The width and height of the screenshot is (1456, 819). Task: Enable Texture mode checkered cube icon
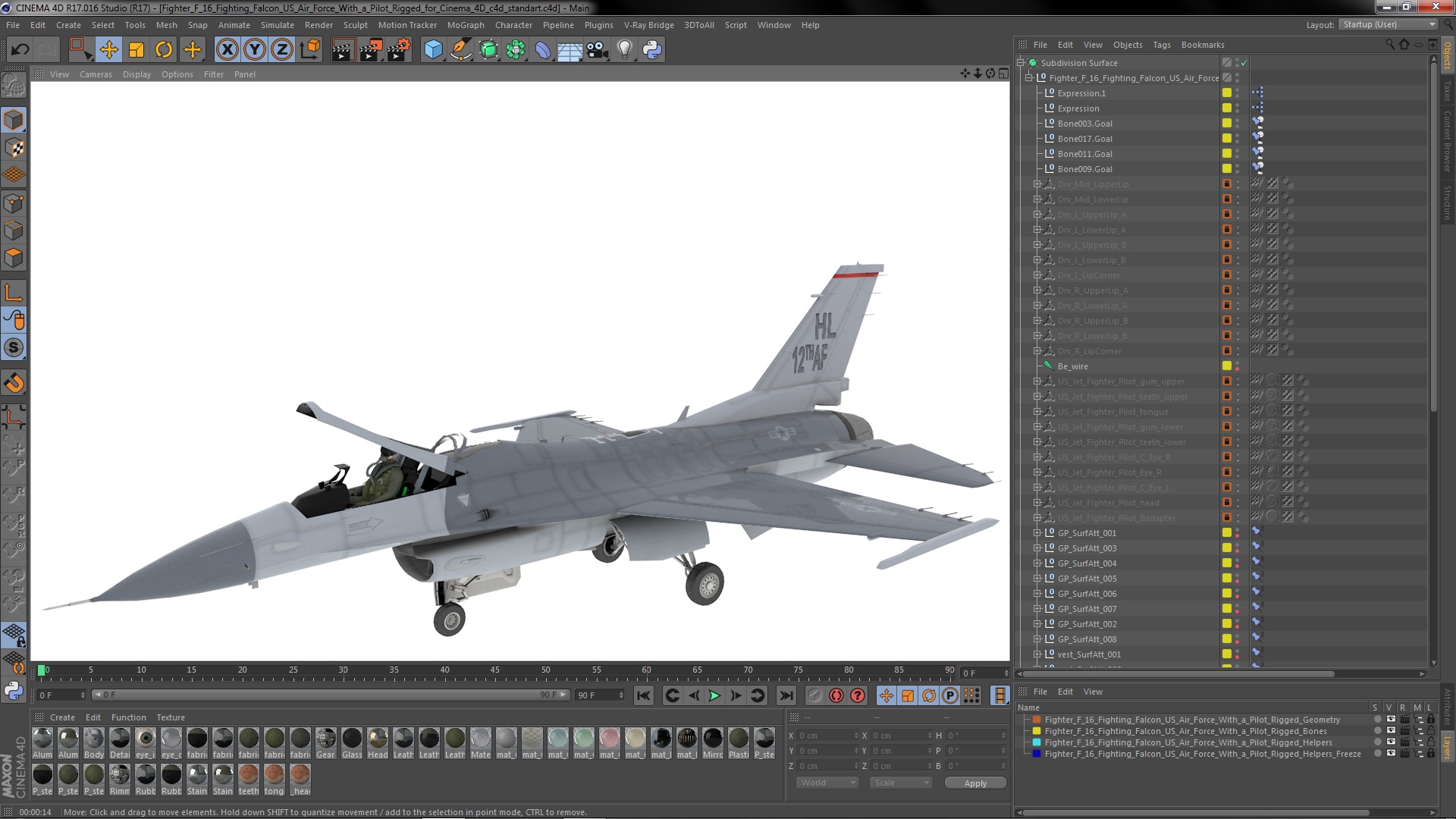(x=14, y=148)
